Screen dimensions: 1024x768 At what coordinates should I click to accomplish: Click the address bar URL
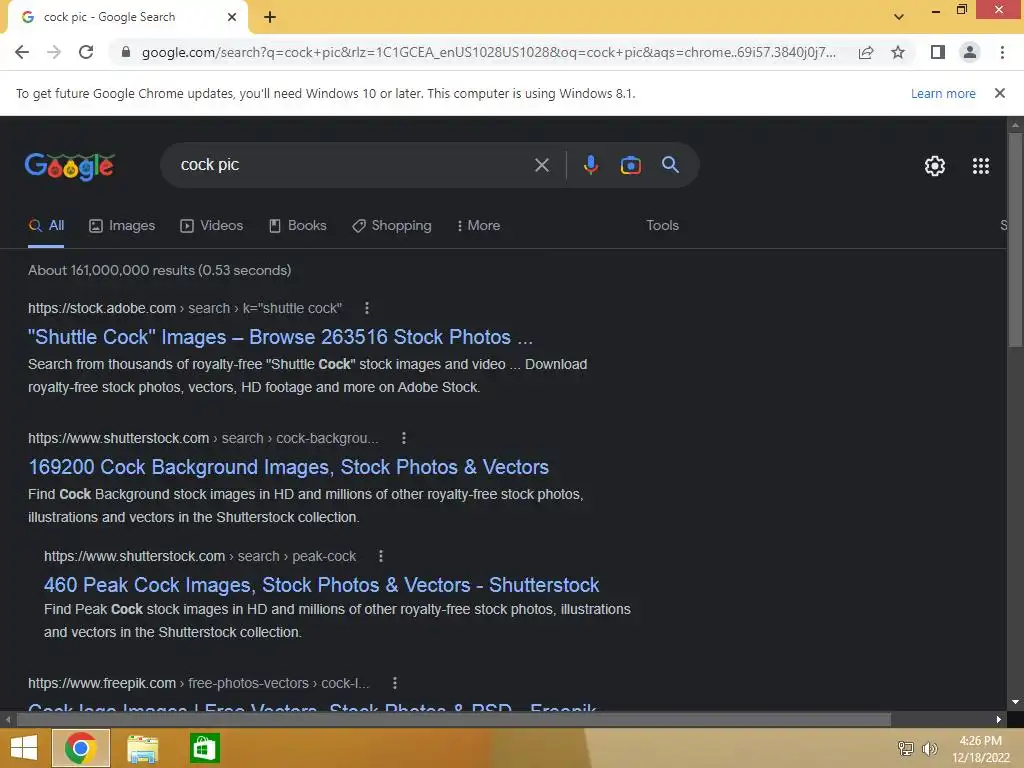(x=488, y=52)
